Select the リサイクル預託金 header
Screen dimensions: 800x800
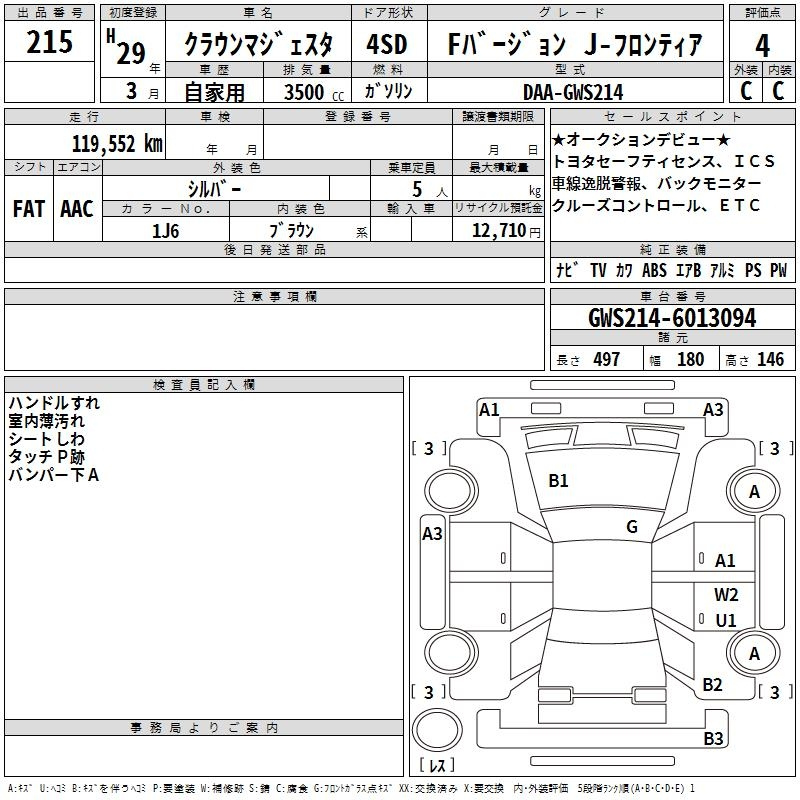[498, 208]
